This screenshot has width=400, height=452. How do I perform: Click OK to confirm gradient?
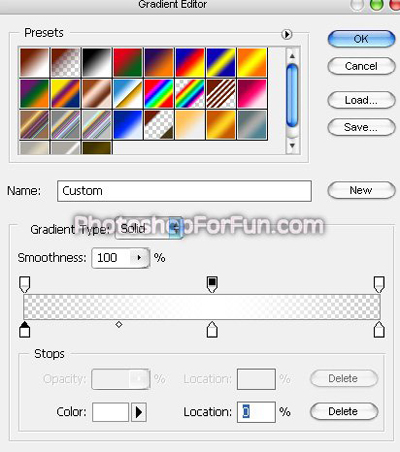tap(361, 39)
